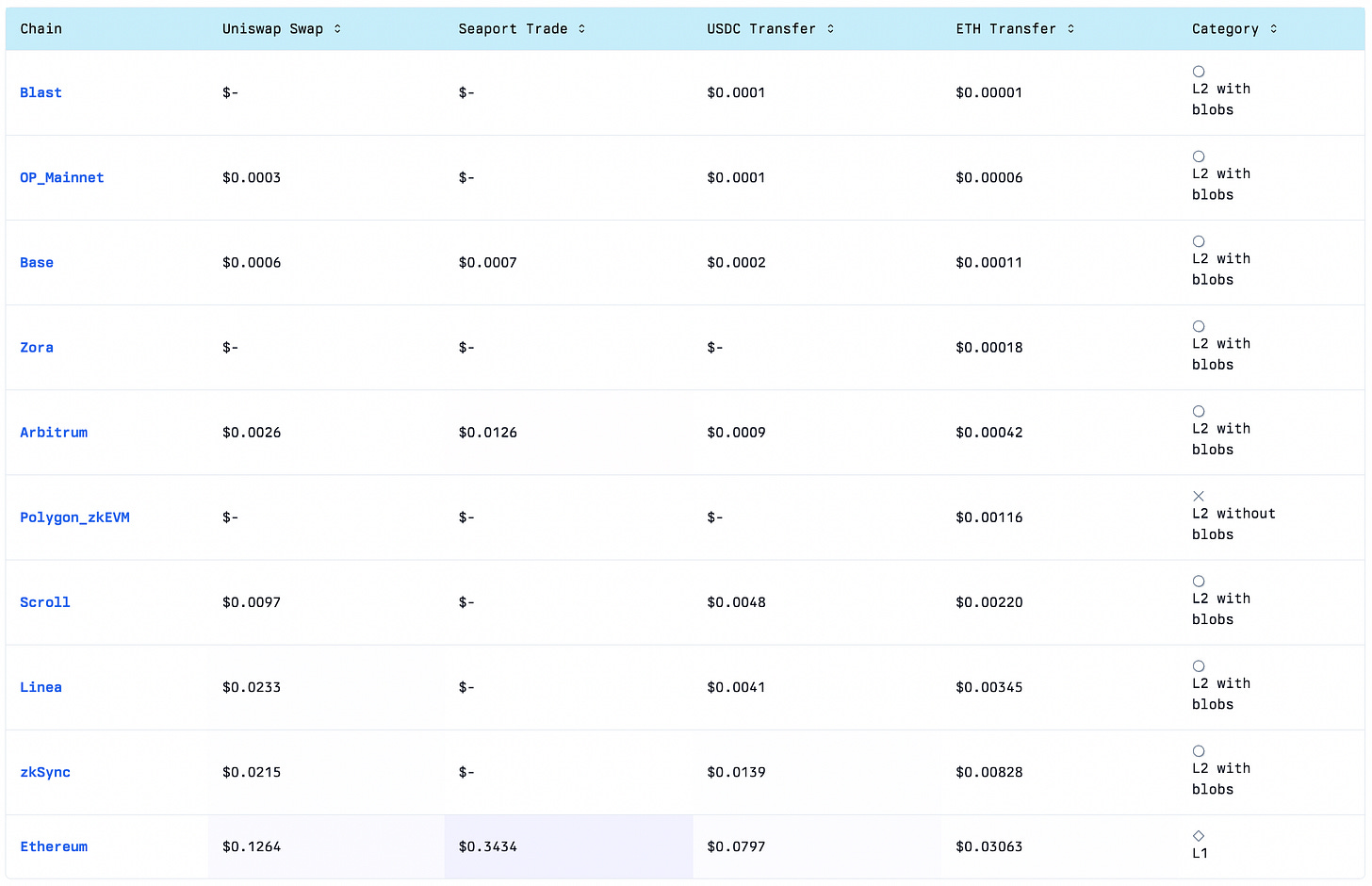Select the $0.0048 USDC Transfer cell

tap(818, 602)
